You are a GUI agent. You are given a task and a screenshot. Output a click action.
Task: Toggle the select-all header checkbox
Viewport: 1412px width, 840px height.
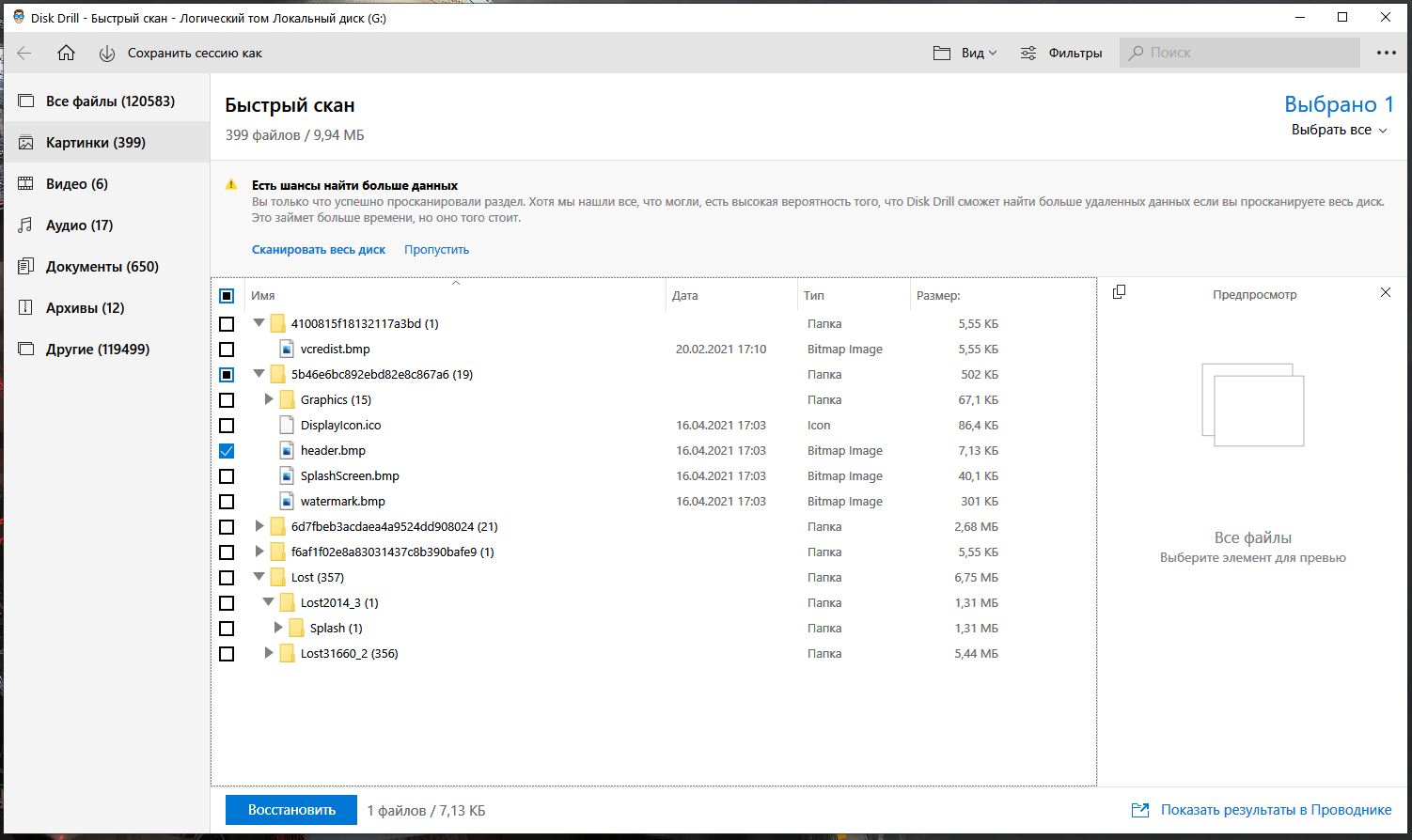point(227,296)
